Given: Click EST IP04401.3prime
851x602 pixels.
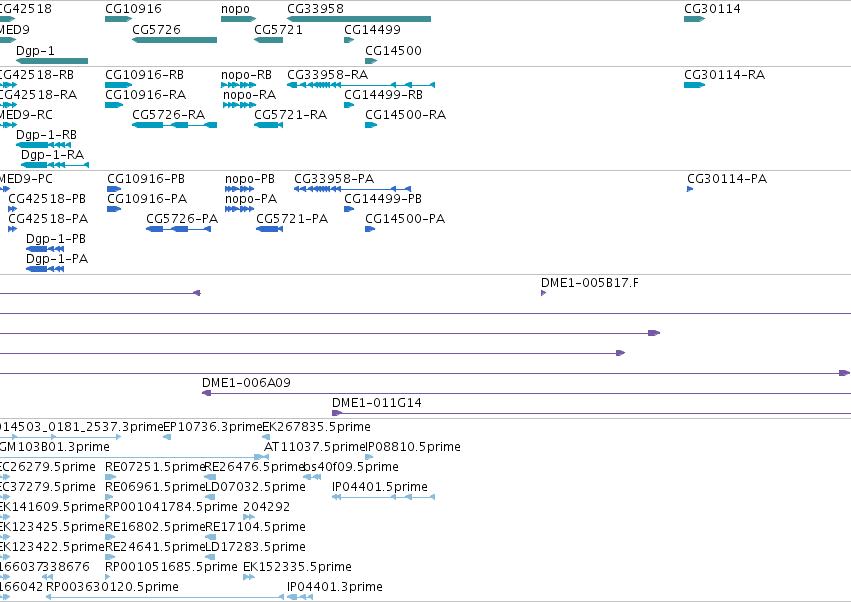Looking at the screenshot, I should click(x=335, y=587).
